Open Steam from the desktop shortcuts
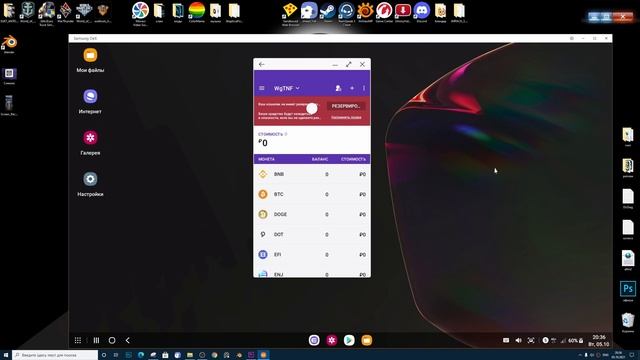 click(328, 13)
